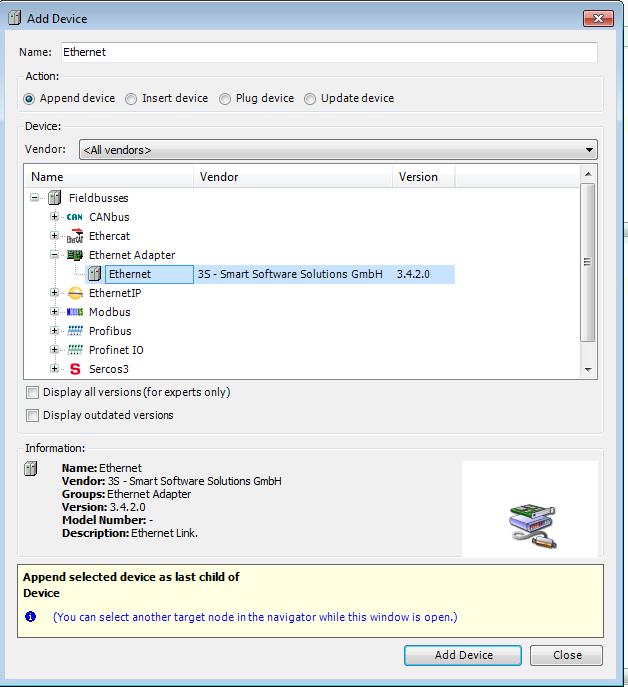Close the Add Device dialog window
The image size is (628, 687).
pos(598,18)
